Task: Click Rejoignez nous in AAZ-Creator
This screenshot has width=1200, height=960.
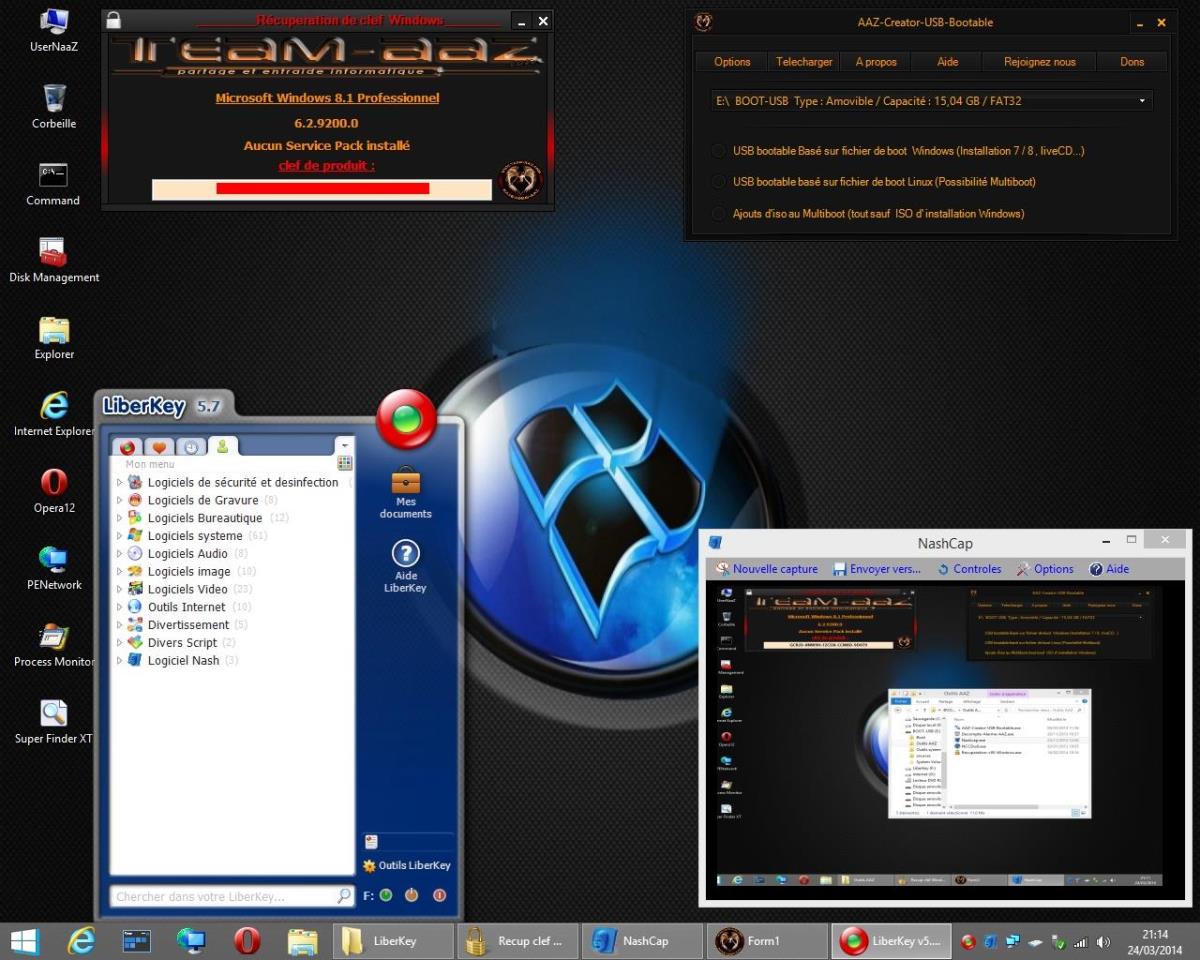Action: (x=1040, y=62)
